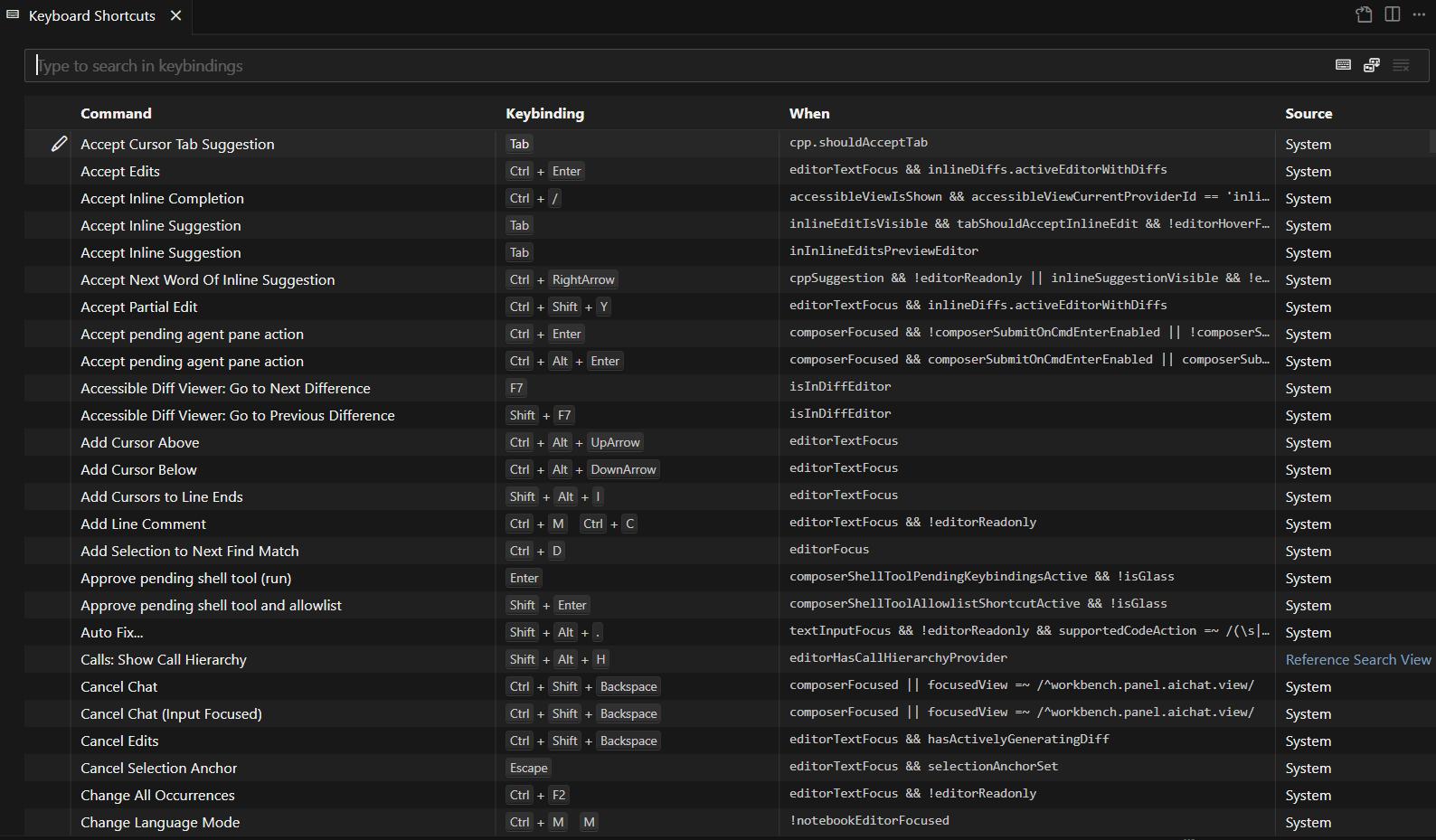Select the Add Cursor Below command

(138, 469)
